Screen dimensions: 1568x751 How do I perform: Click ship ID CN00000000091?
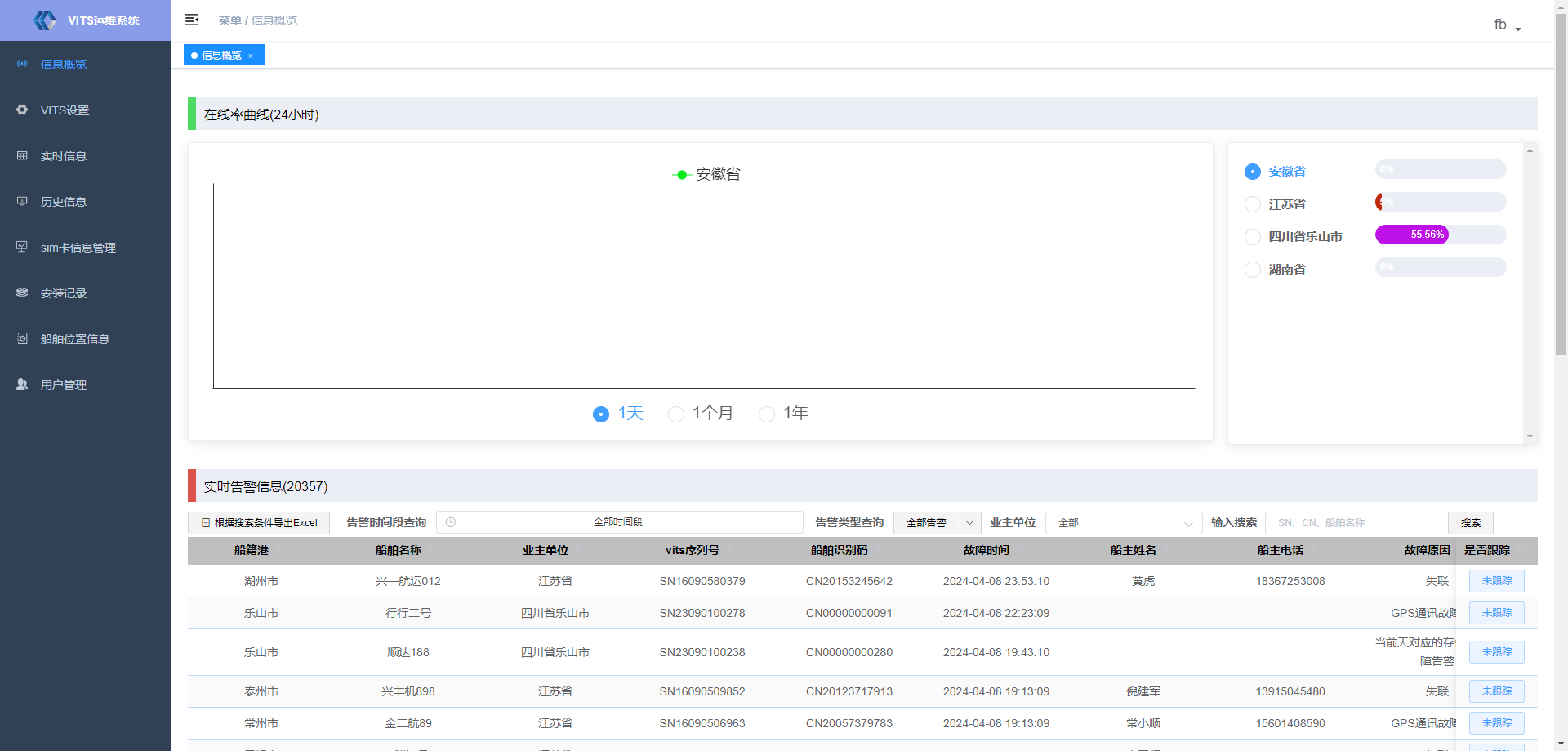[x=849, y=613]
